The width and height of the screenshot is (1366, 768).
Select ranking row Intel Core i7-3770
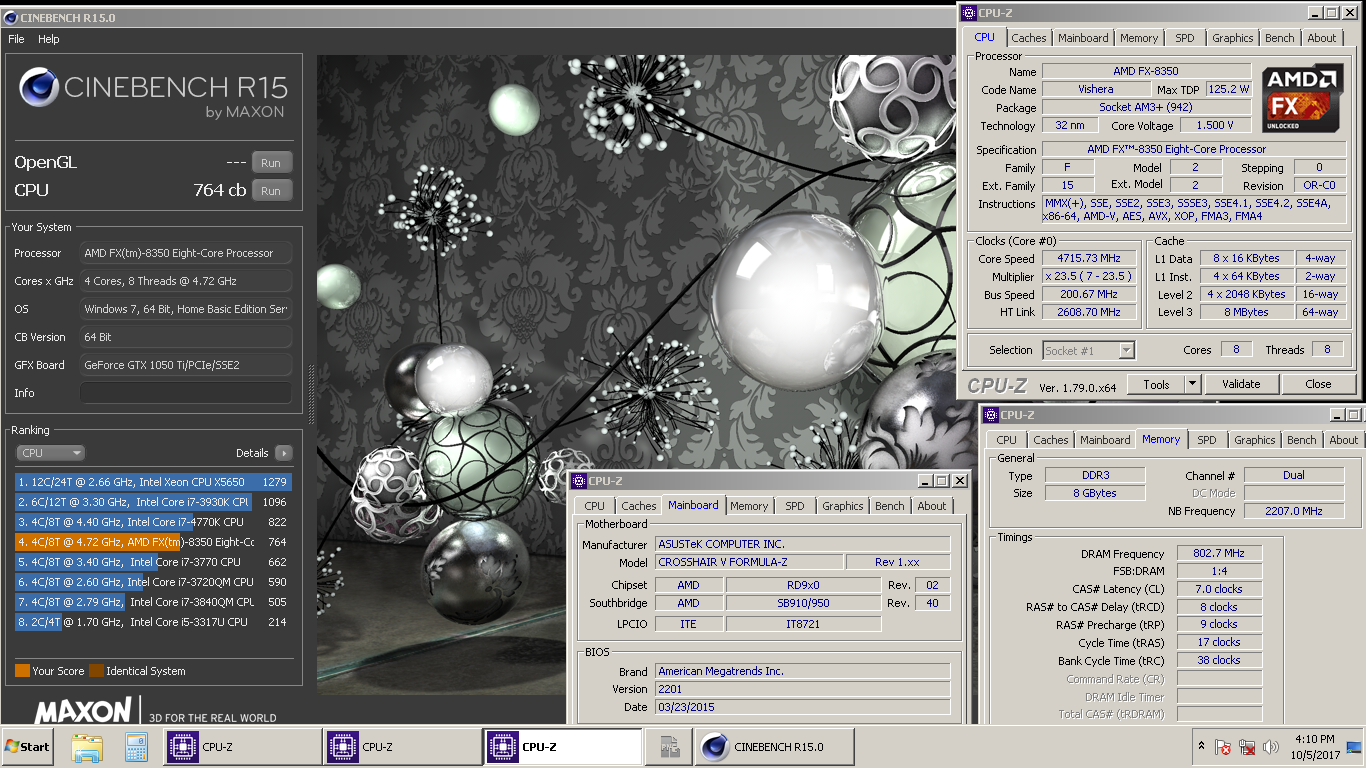(x=154, y=562)
